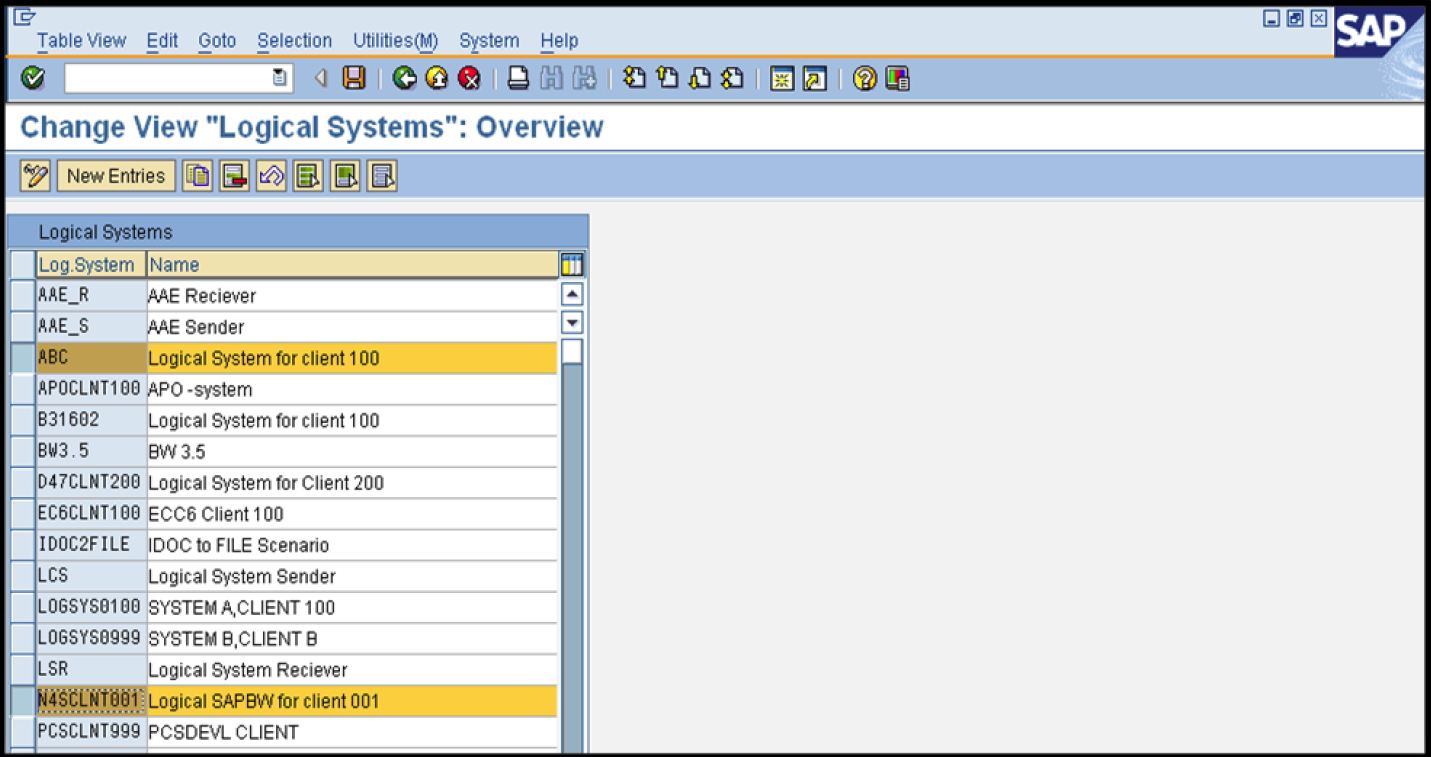The image size is (1431, 757).
Task: Open the Utilities(M) dropdown menu
Action: (x=394, y=41)
